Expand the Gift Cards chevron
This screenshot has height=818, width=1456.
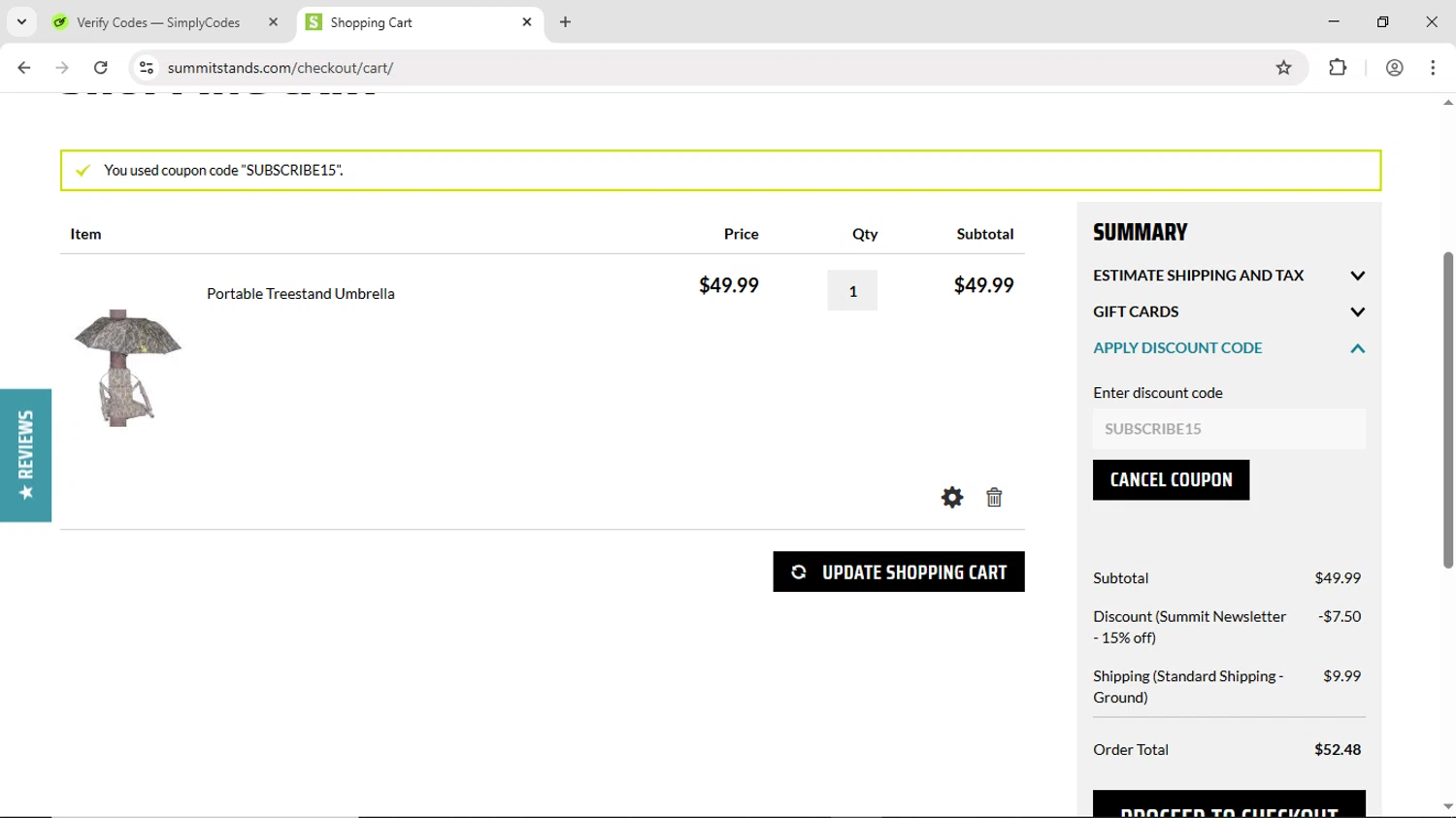tap(1357, 311)
